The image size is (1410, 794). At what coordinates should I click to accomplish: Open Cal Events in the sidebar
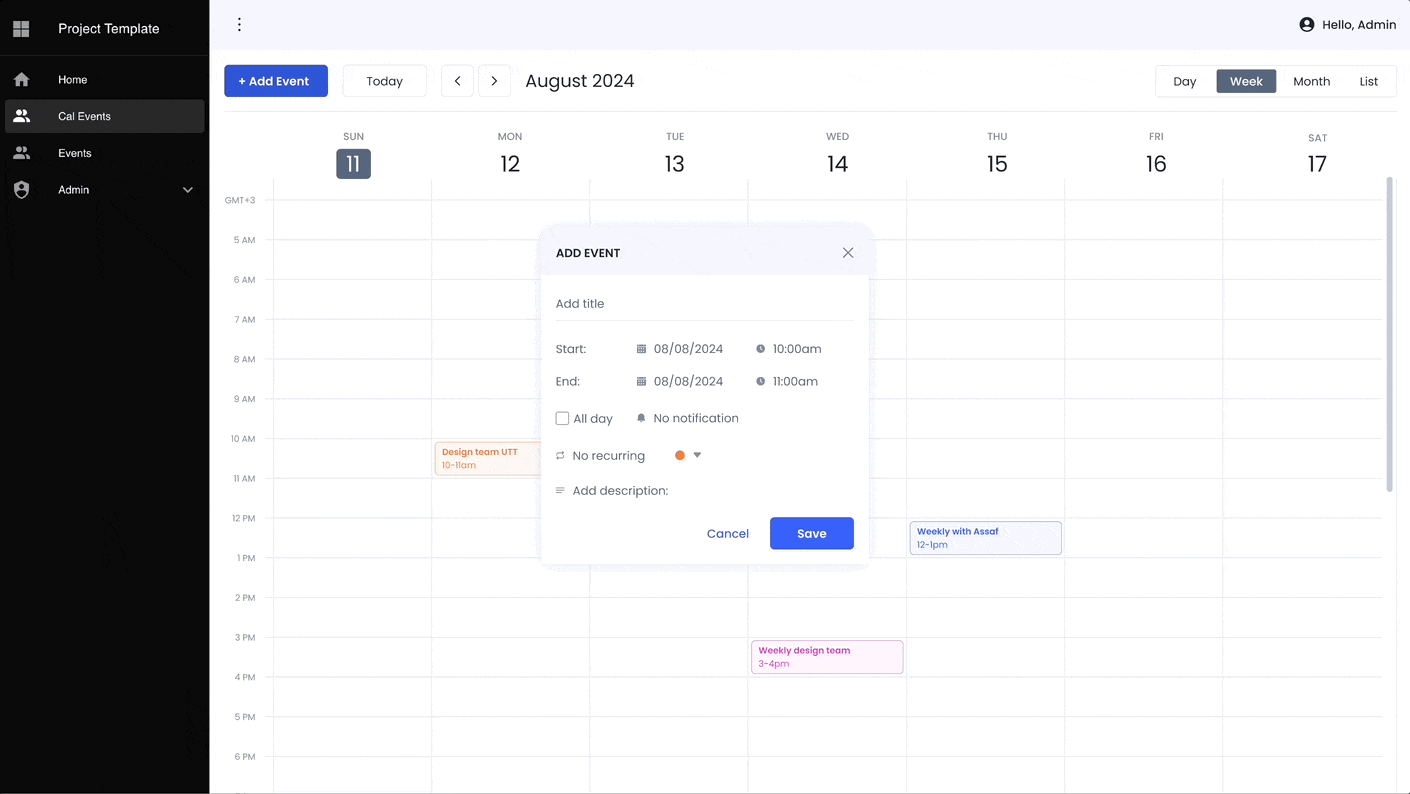[x=105, y=116]
